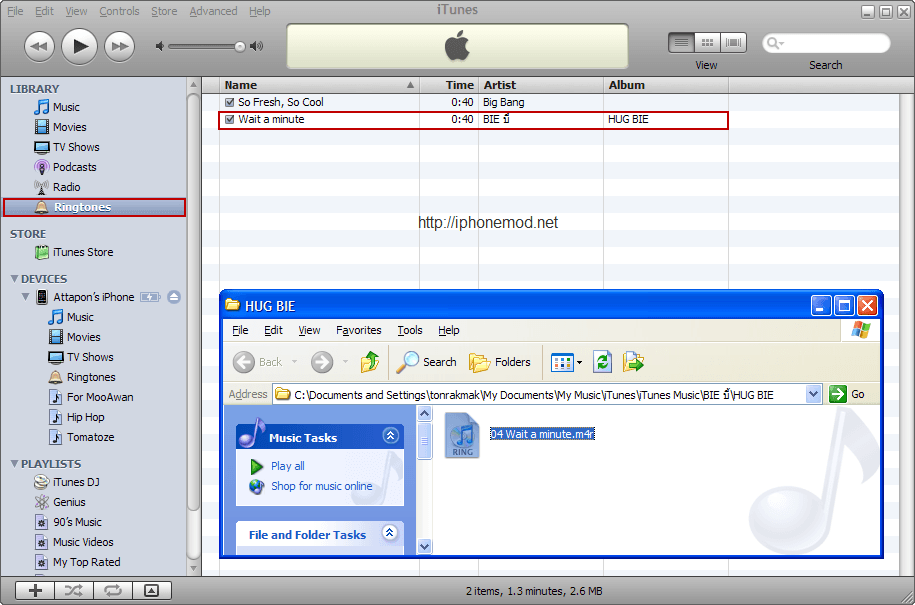Viewport: 915px width, 605px height.
Task: Click the iTunes search field
Action: pos(826,43)
